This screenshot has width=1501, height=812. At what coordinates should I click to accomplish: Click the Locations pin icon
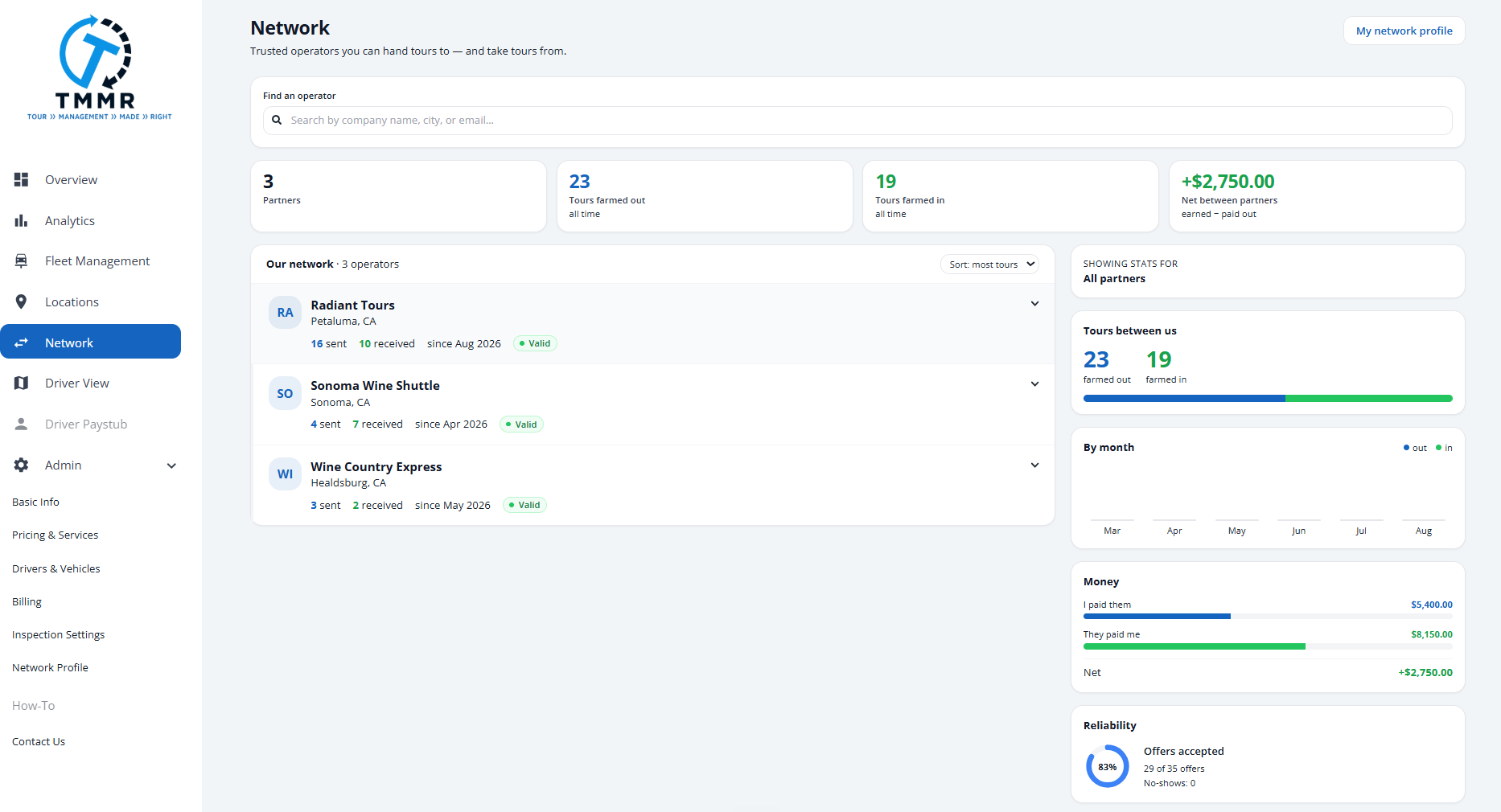click(x=22, y=301)
